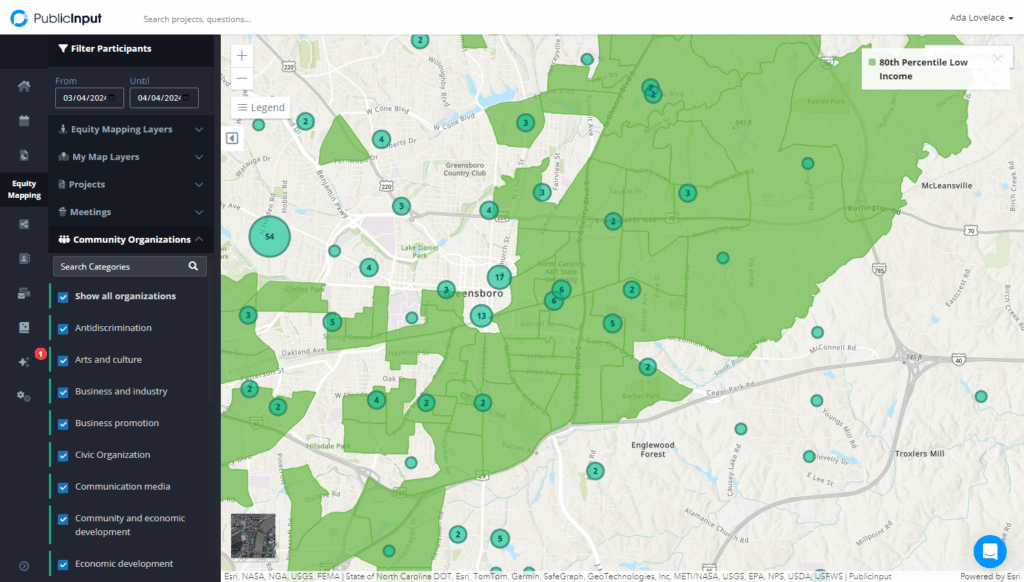Select Equity Mapping in the sidebar
1024x582 pixels.
pos(24,189)
